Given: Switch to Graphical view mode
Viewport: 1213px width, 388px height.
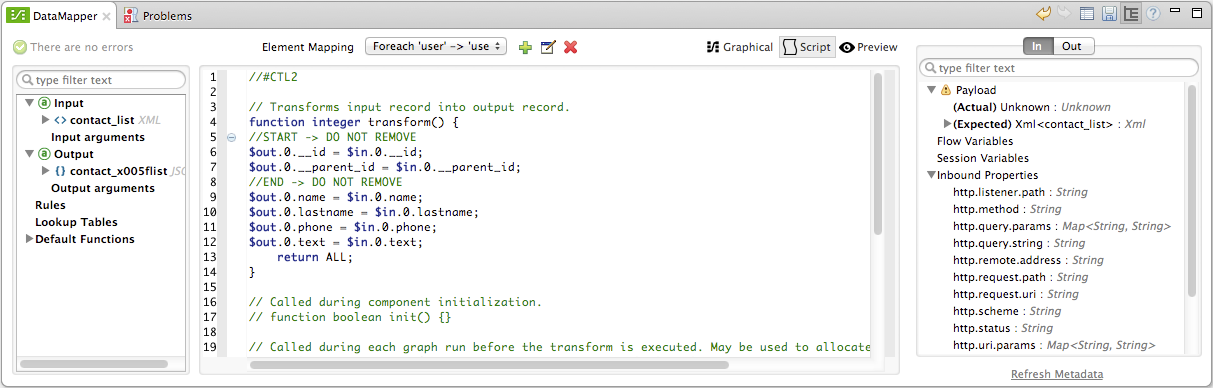Looking at the screenshot, I should [x=740, y=47].
